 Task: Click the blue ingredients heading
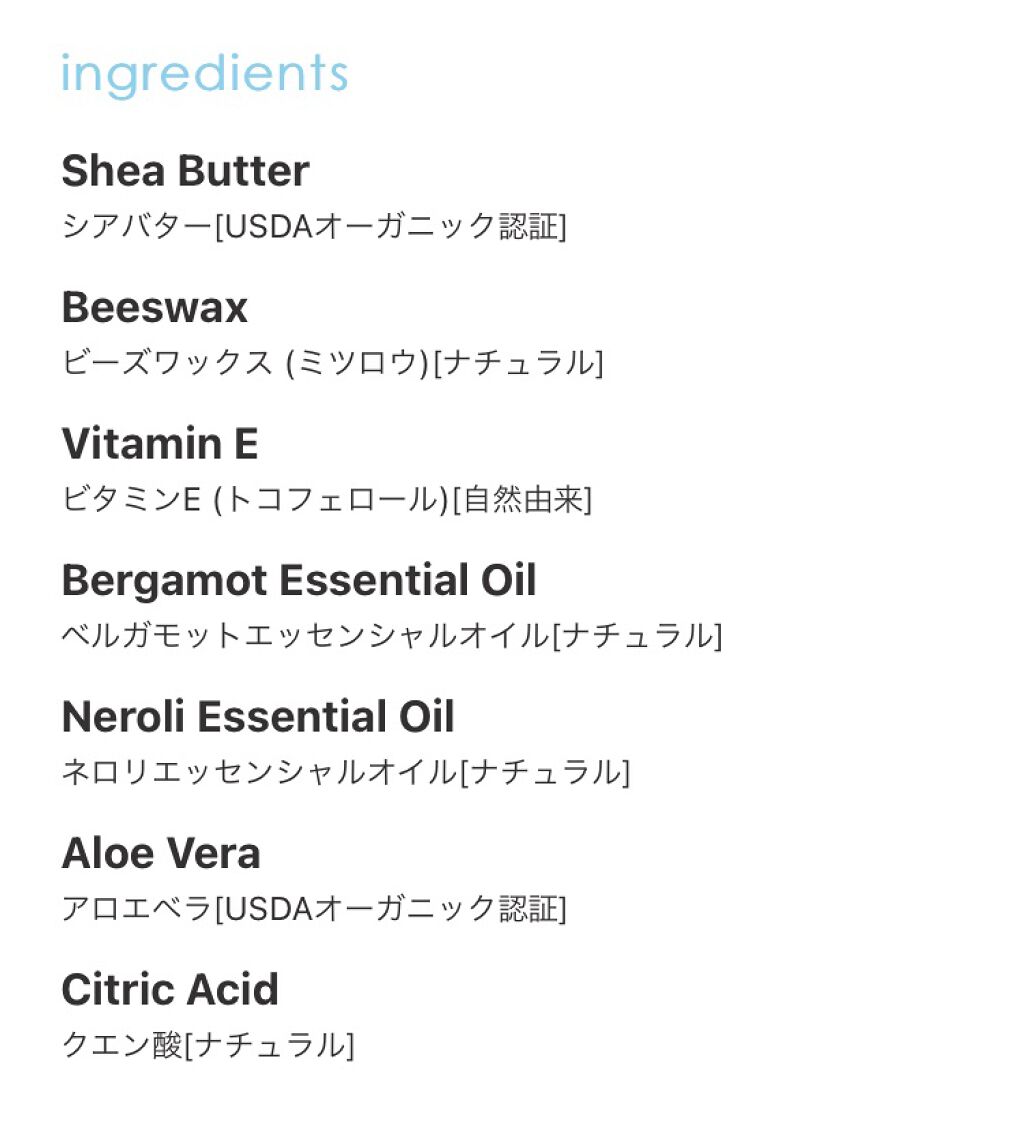tap(204, 75)
